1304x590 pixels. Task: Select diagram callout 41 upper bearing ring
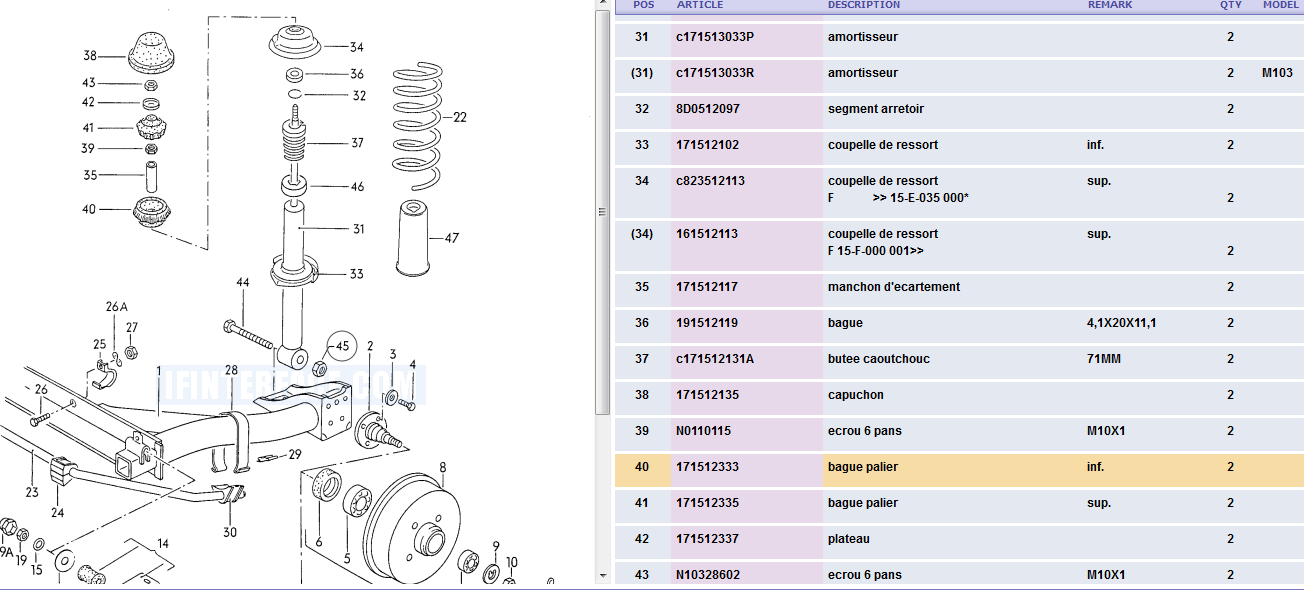(x=88, y=128)
